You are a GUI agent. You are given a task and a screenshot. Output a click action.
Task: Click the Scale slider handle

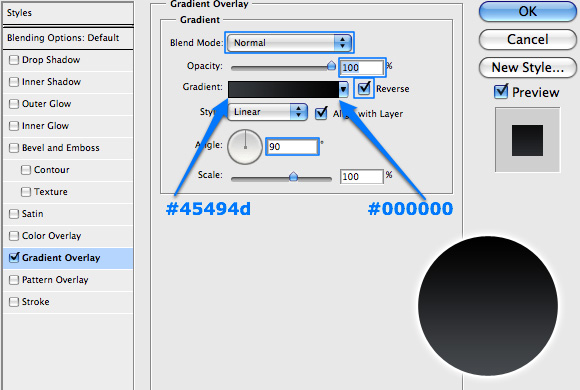click(293, 176)
